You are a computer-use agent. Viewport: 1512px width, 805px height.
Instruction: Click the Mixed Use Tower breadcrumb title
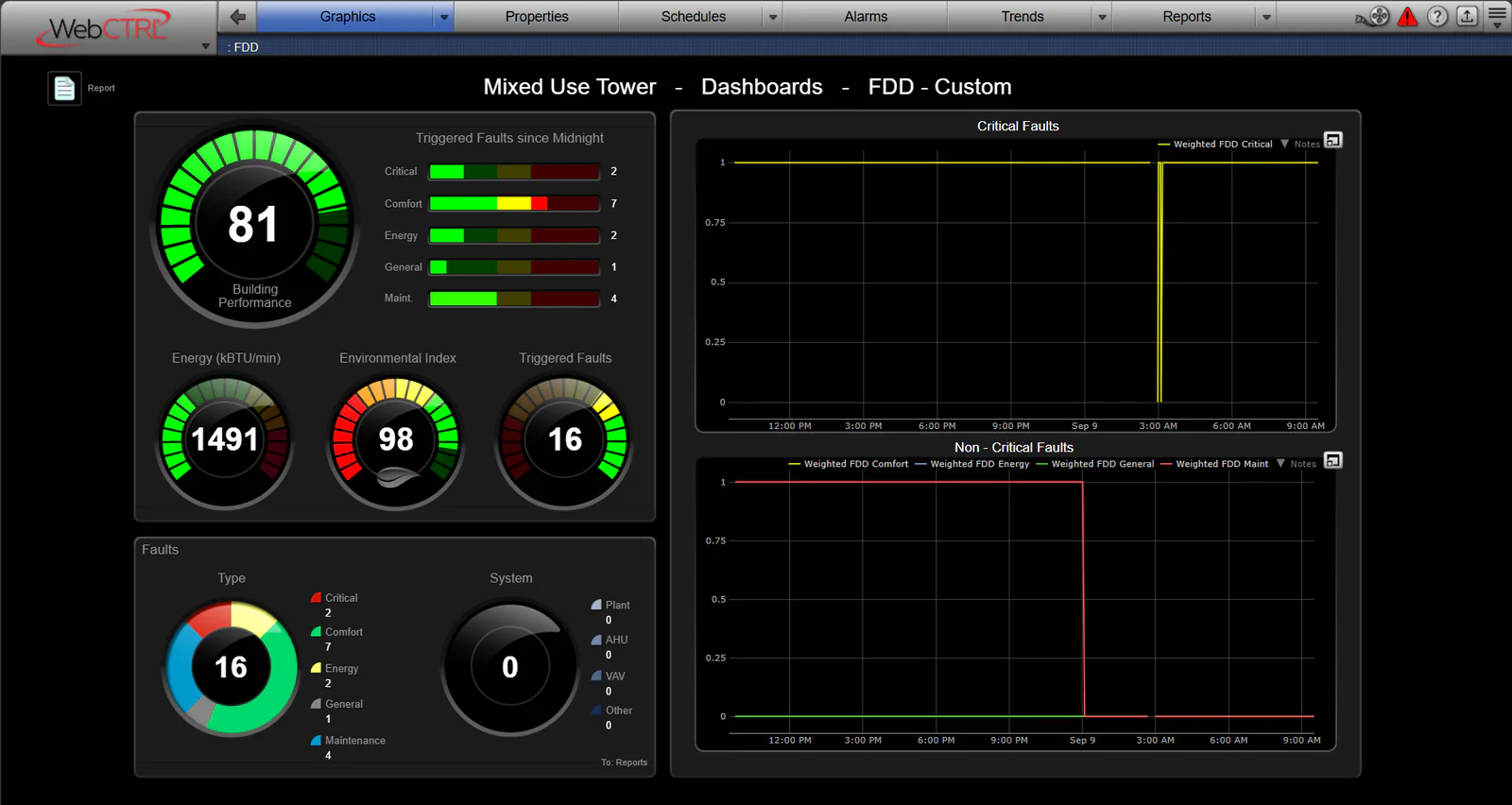click(570, 87)
